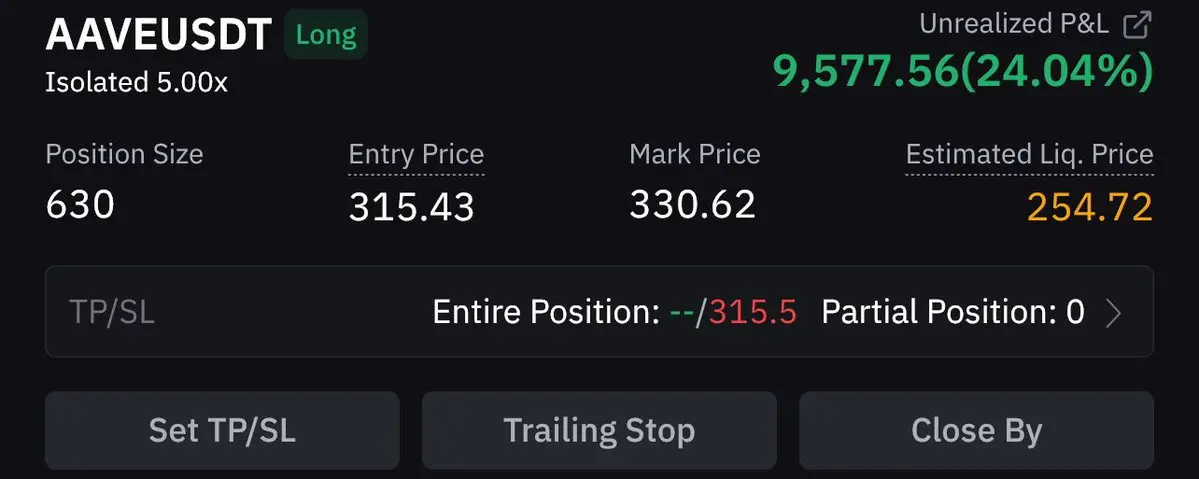Click the Estimated Liq. Price label

tap(1029, 155)
